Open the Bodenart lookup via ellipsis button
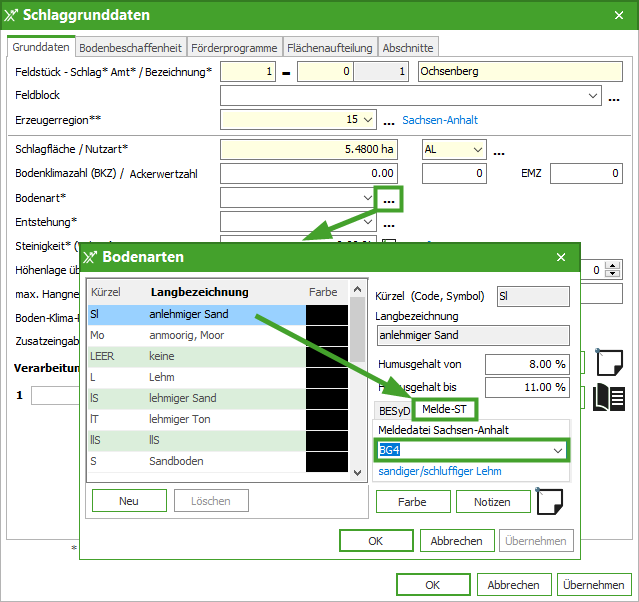This screenshot has height=602, width=639. click(388, 199)
